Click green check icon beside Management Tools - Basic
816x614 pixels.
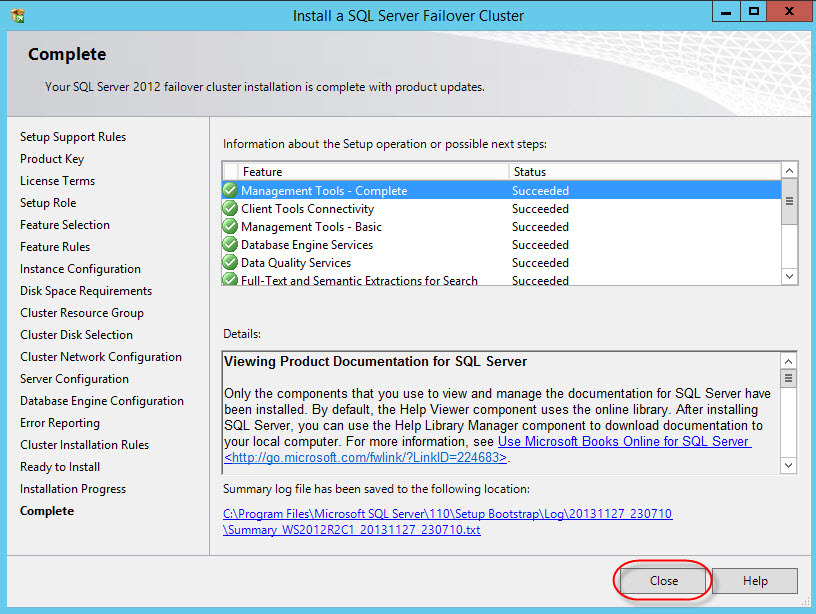[x=230, y=227]
